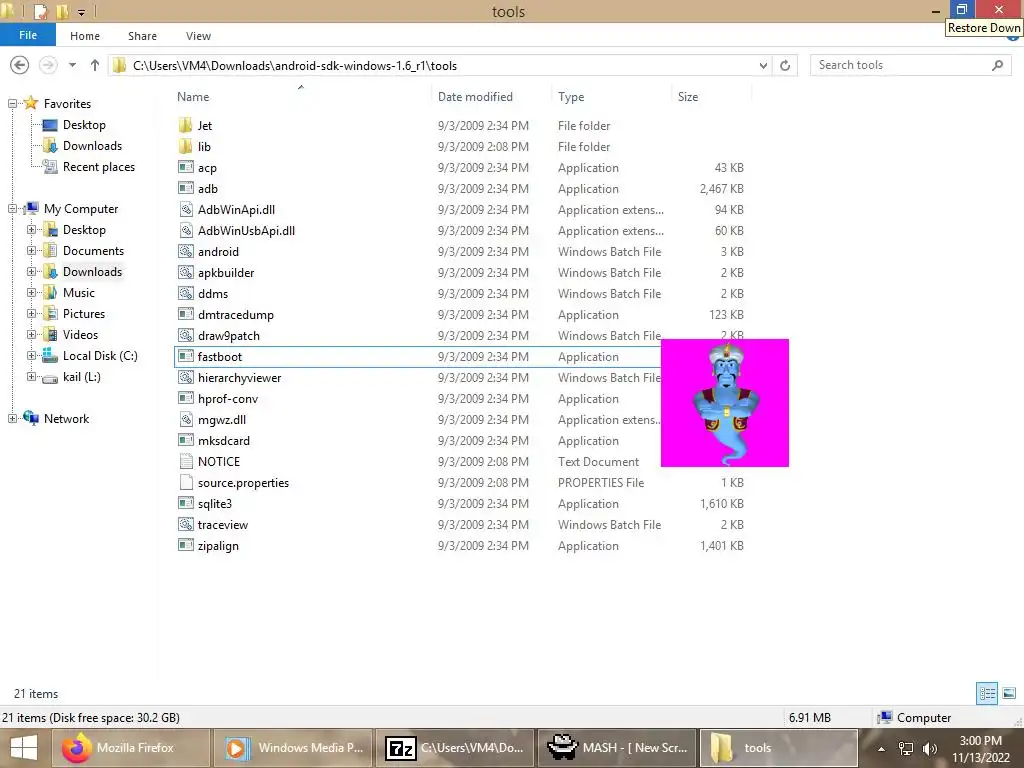Sort files by Date modified column
Image resolution: width=1024 pixels, height=768 pixels.
(475, 97)
